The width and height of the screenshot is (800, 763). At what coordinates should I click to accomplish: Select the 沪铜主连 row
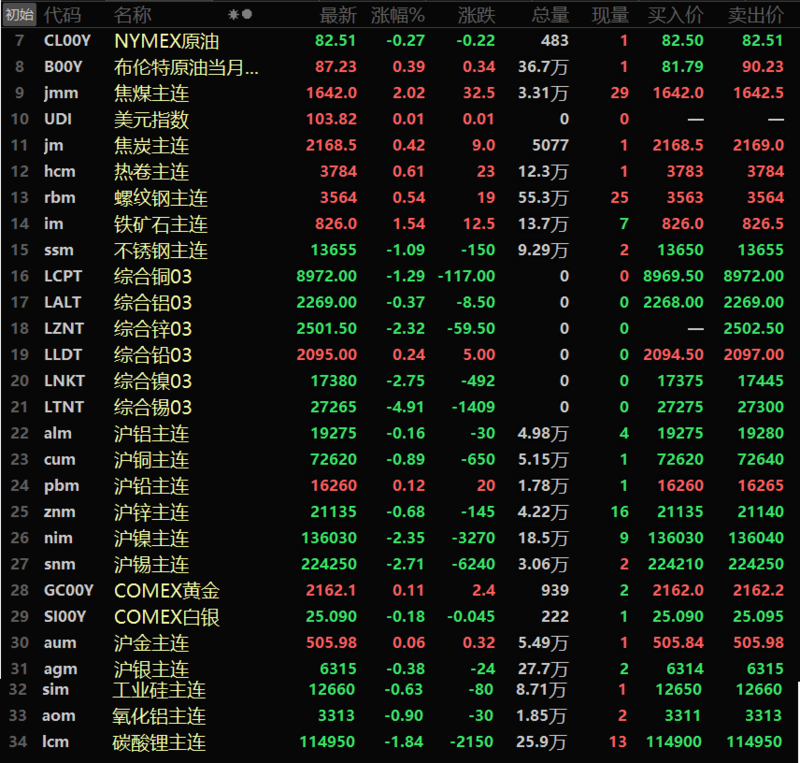tap(152, 459)
